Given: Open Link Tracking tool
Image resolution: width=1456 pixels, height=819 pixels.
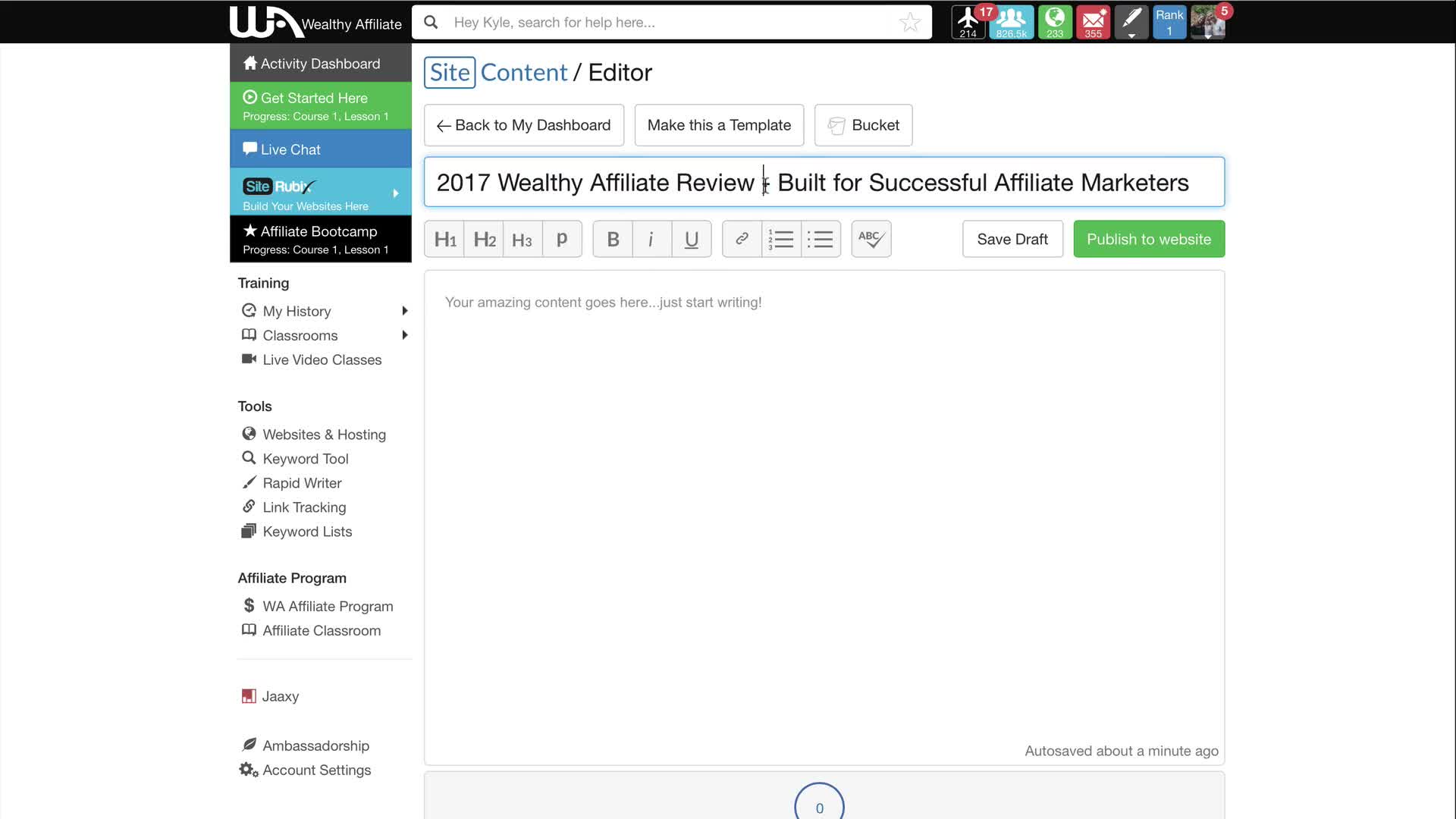Looking at the screenshot, I should point(304,507).
